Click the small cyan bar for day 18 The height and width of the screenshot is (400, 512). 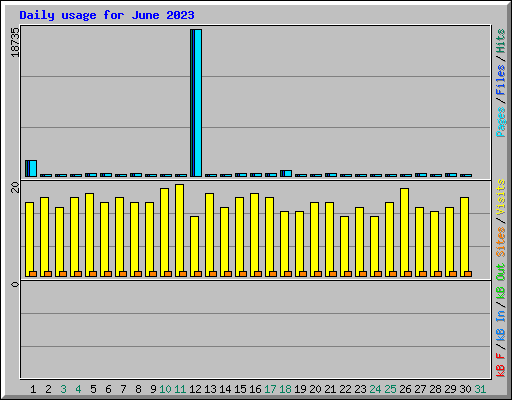[x=288, y=174]
